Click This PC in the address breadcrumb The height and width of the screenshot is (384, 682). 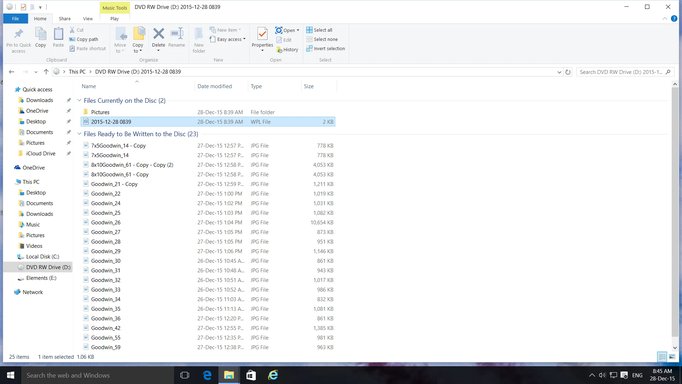pos(77,72)
